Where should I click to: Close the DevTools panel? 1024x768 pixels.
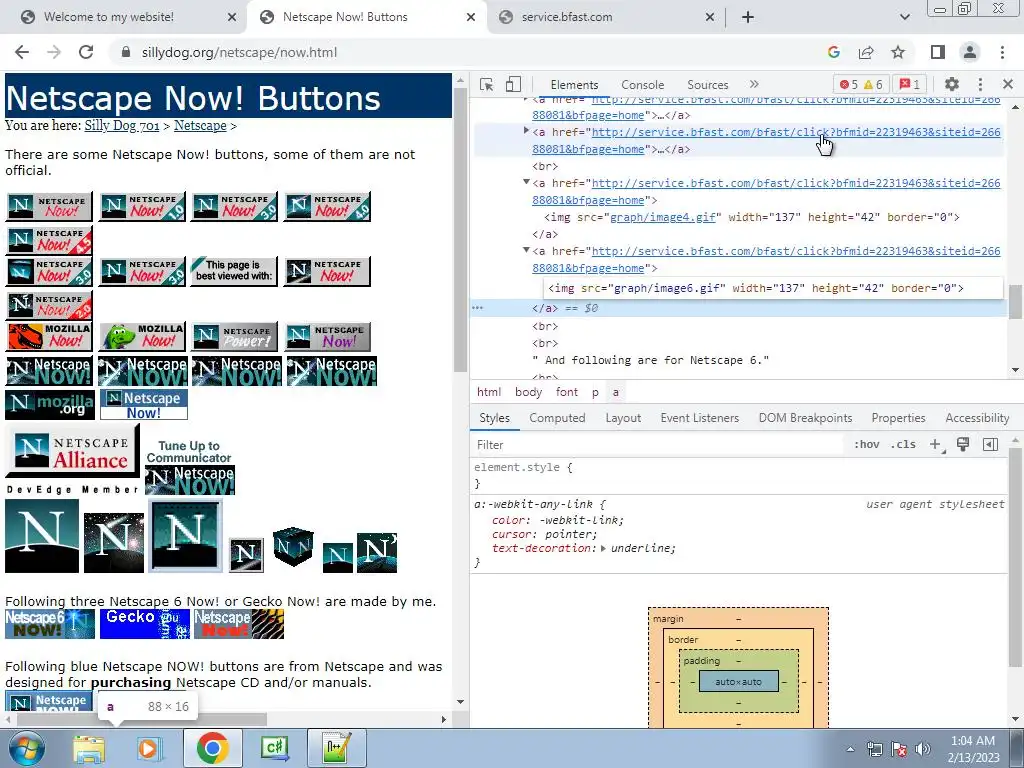click(1008, 84)
